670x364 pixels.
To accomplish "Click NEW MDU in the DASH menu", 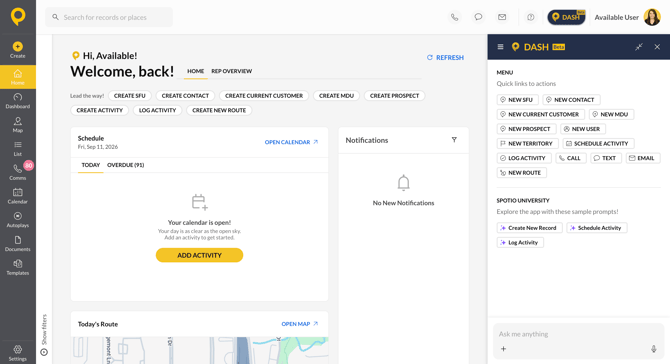I will pyautogui.click(x=611, y=114).
